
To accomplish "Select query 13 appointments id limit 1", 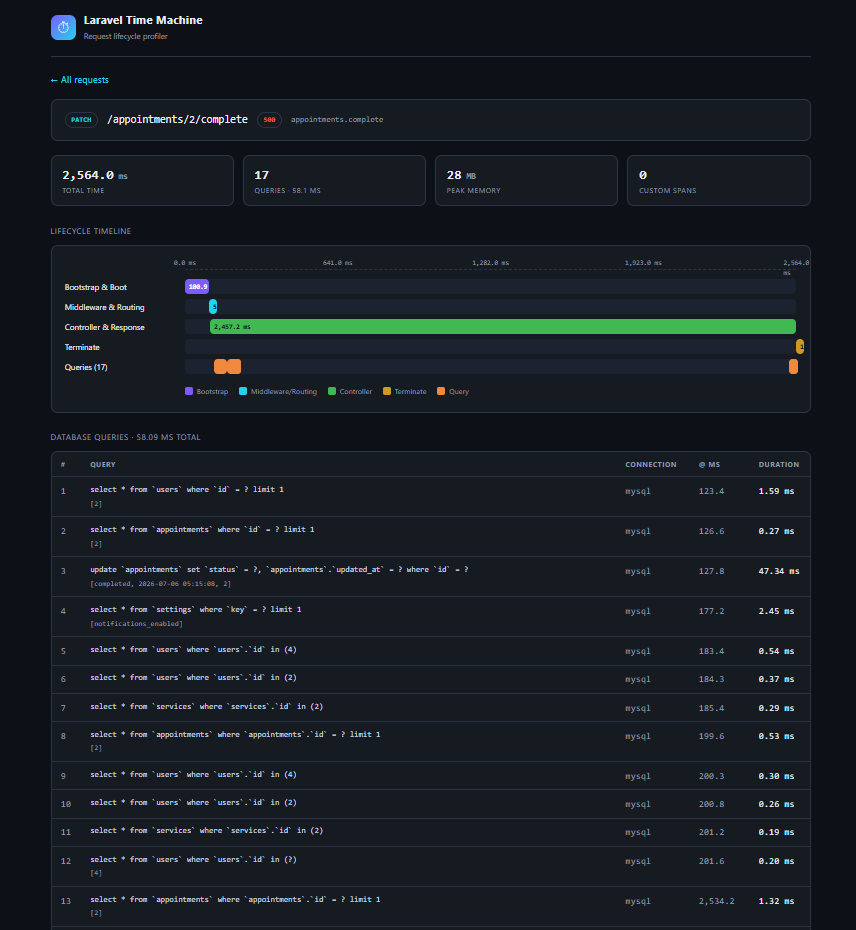I will coord(431,906).
